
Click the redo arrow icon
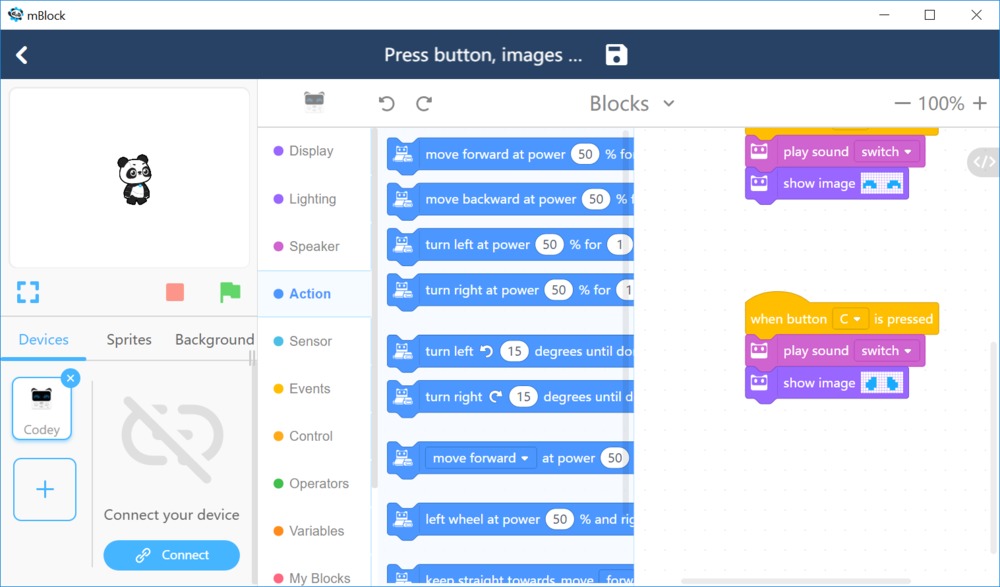coord(424,103)
